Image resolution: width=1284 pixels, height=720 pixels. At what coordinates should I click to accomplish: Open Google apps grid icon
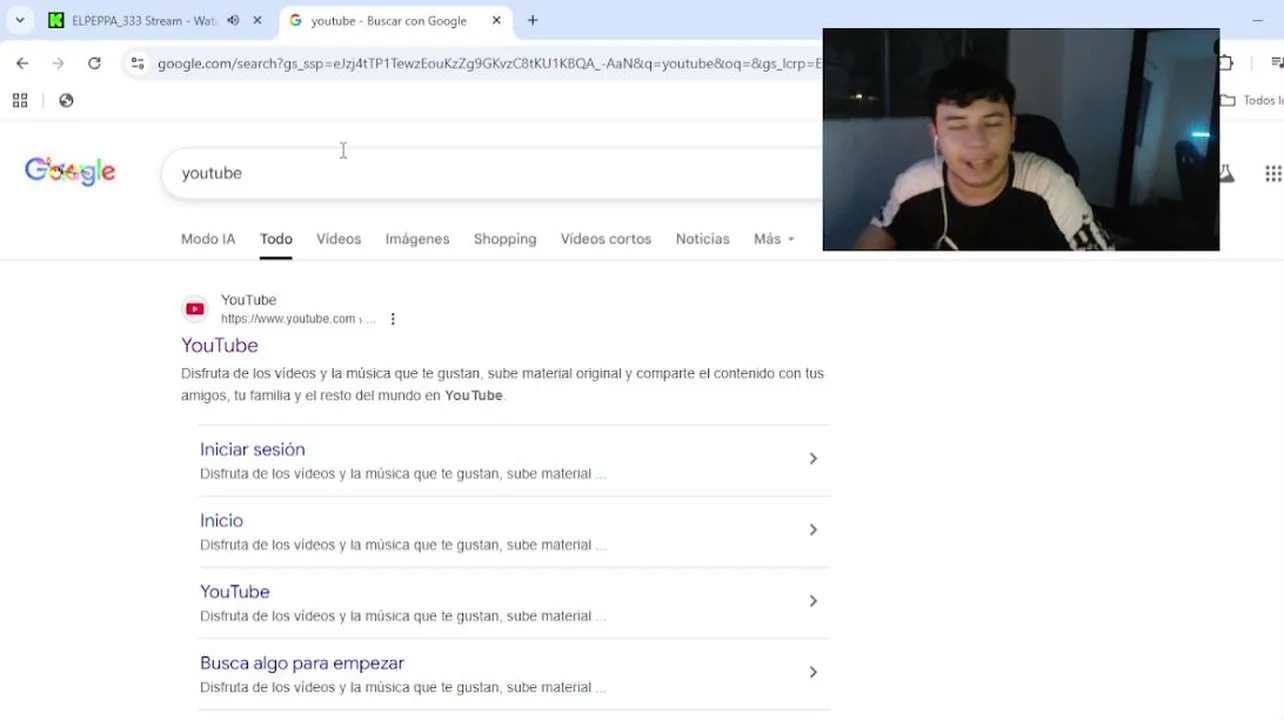point(1272,174)
